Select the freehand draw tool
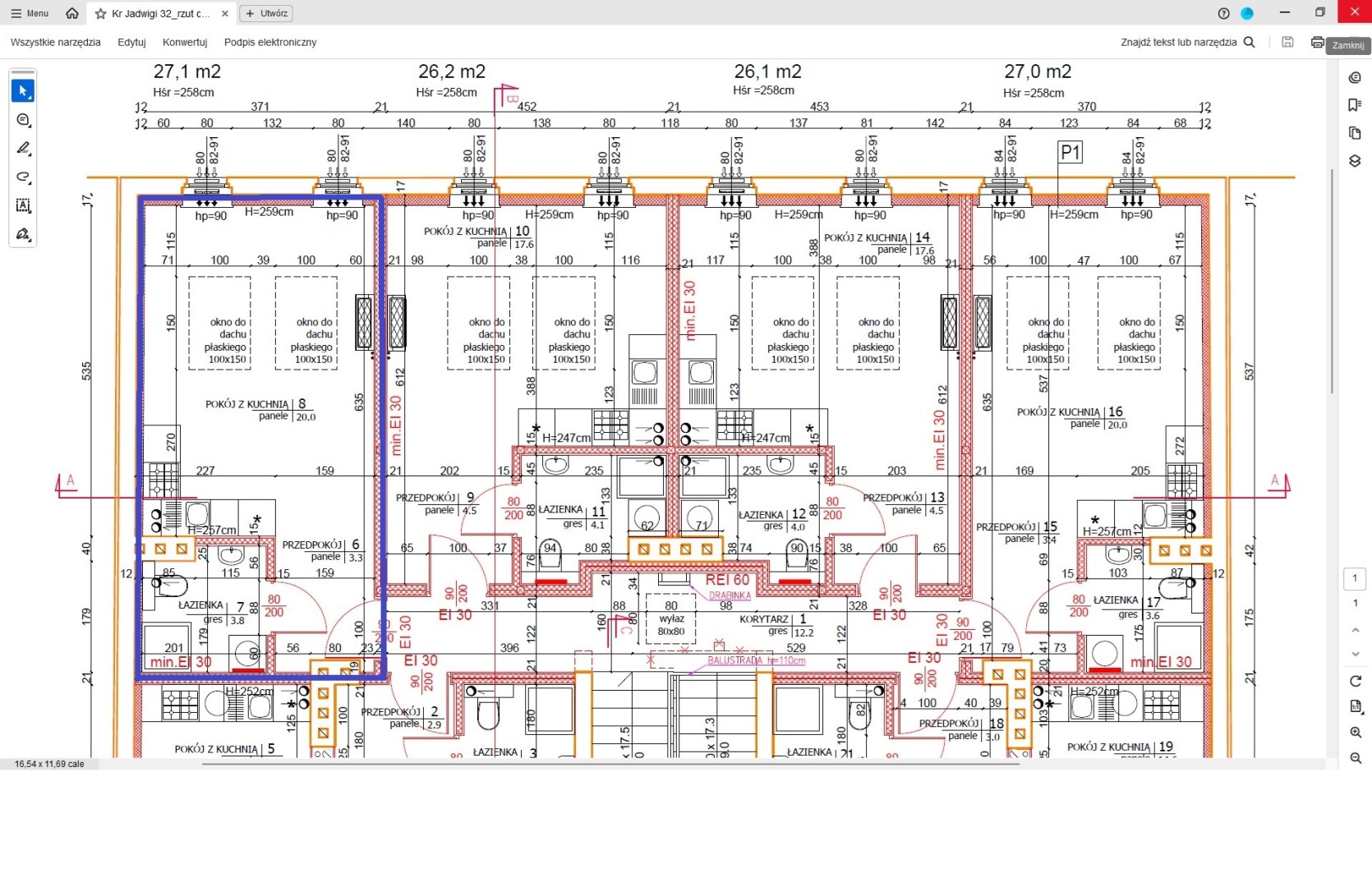The height and width of the screenshot is (887, 1372). 23,177
